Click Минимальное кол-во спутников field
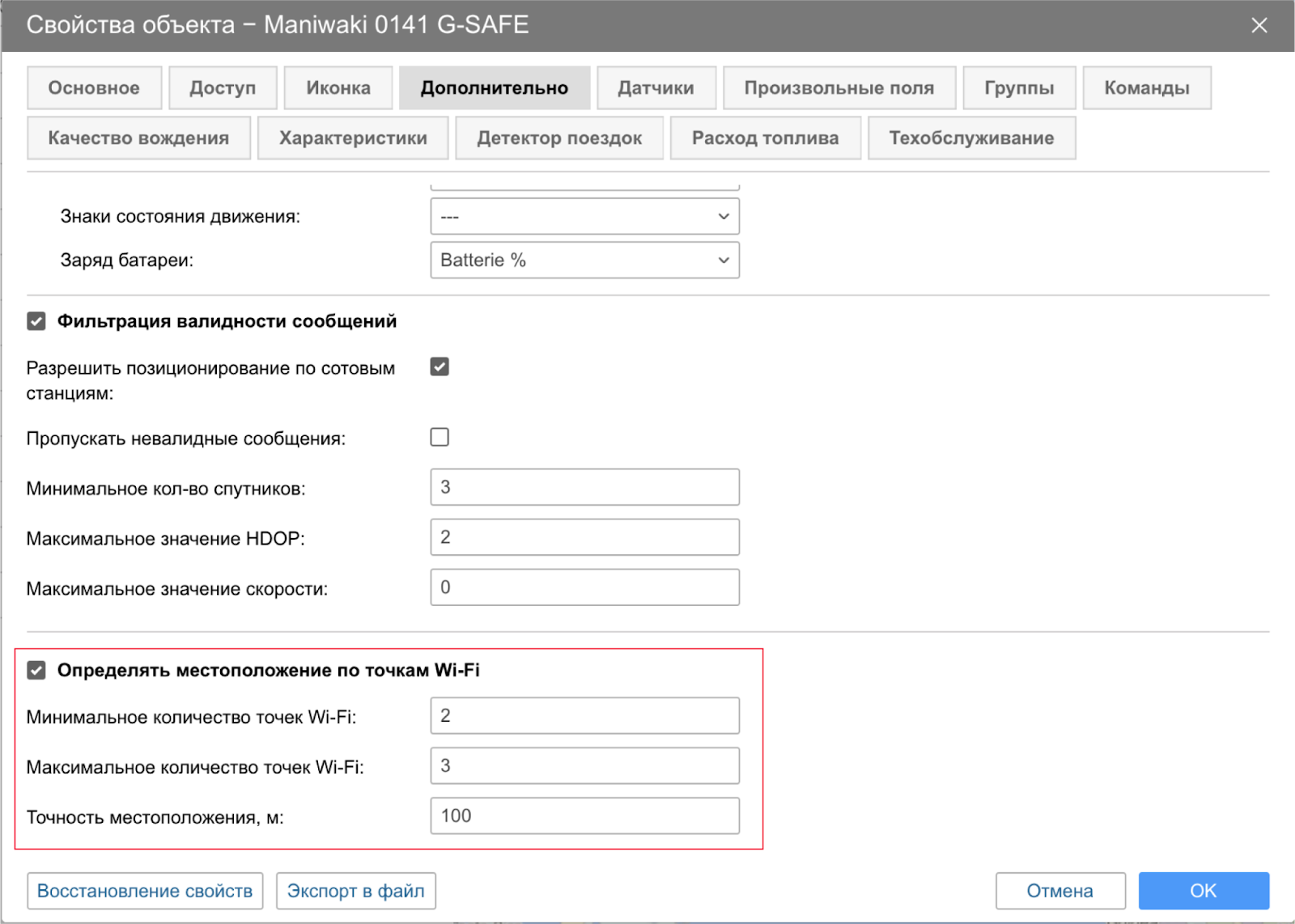1295x924 pixels. point(584,487)
